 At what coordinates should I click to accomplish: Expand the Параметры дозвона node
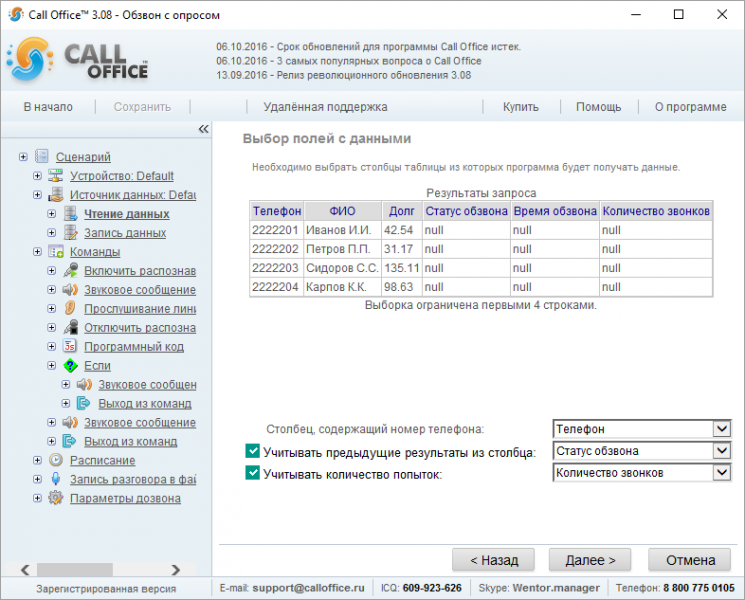(38, 498)
